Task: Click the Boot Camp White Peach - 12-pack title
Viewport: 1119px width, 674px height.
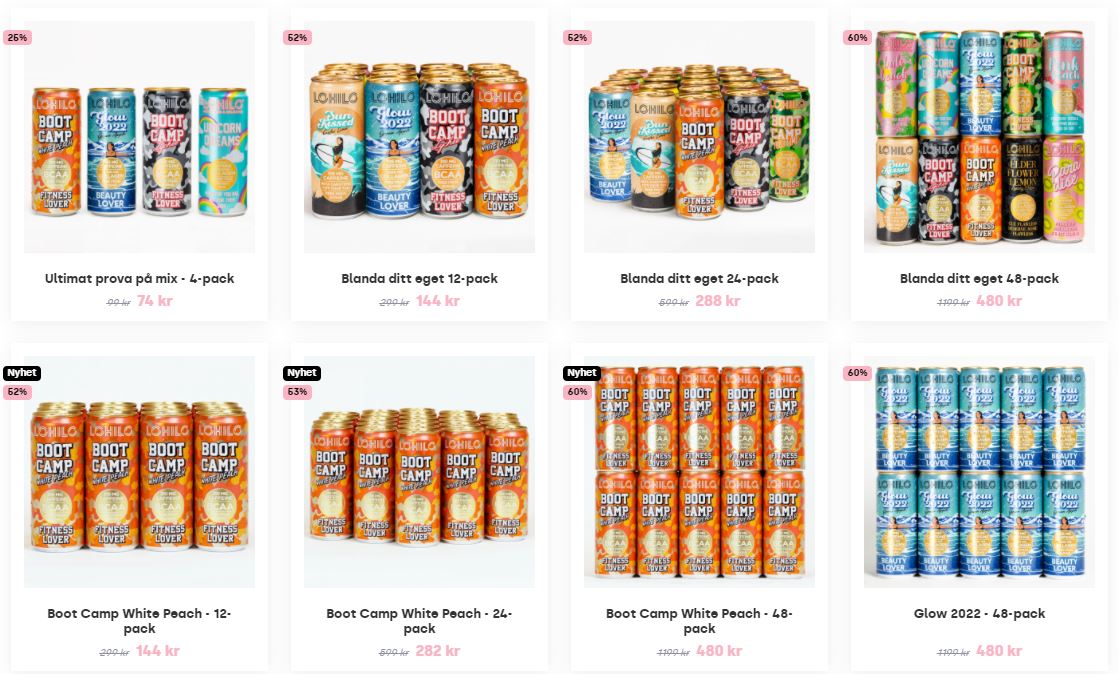Action: tap(139, 620)
